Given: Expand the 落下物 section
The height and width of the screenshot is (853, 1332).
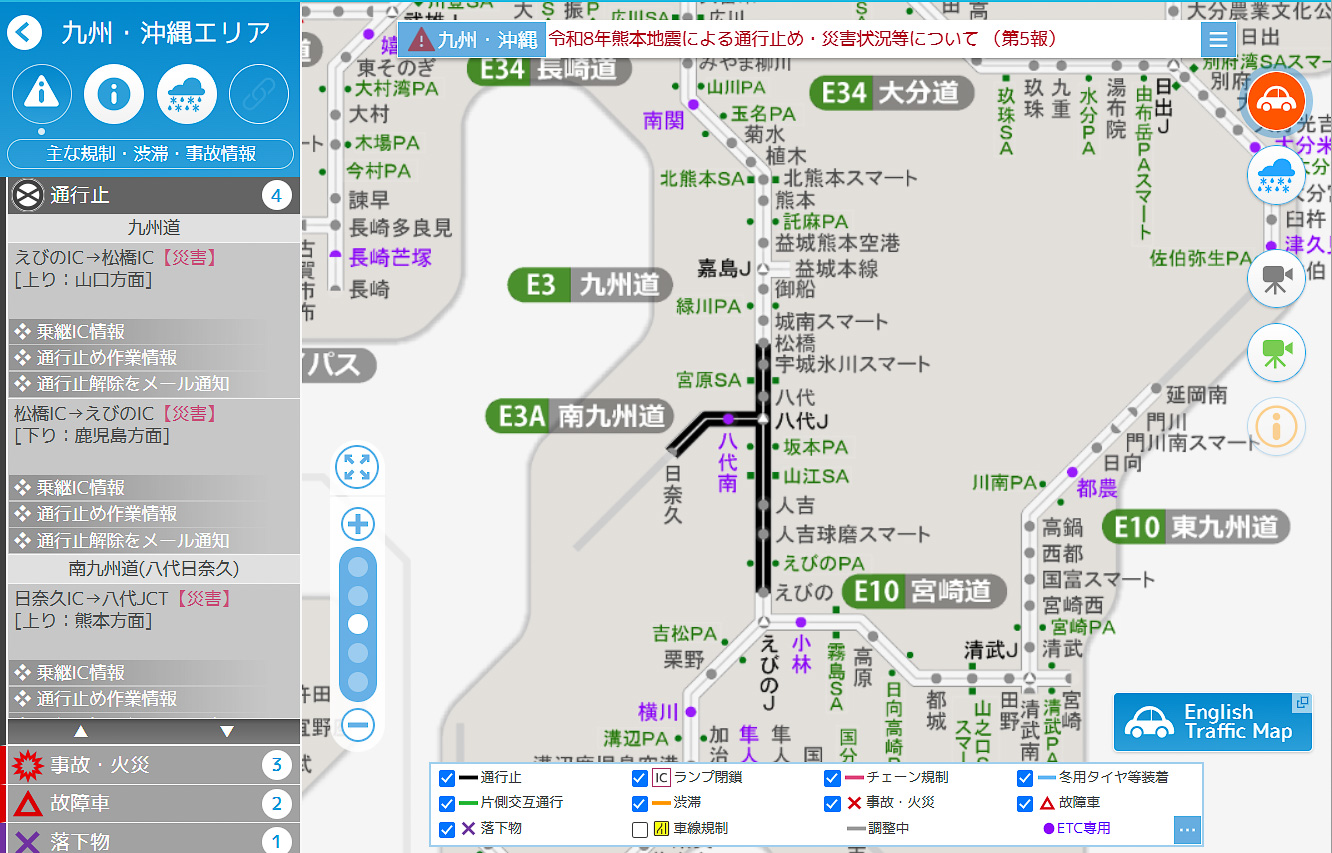Looking at the screenshot, I should coord(154,840).
